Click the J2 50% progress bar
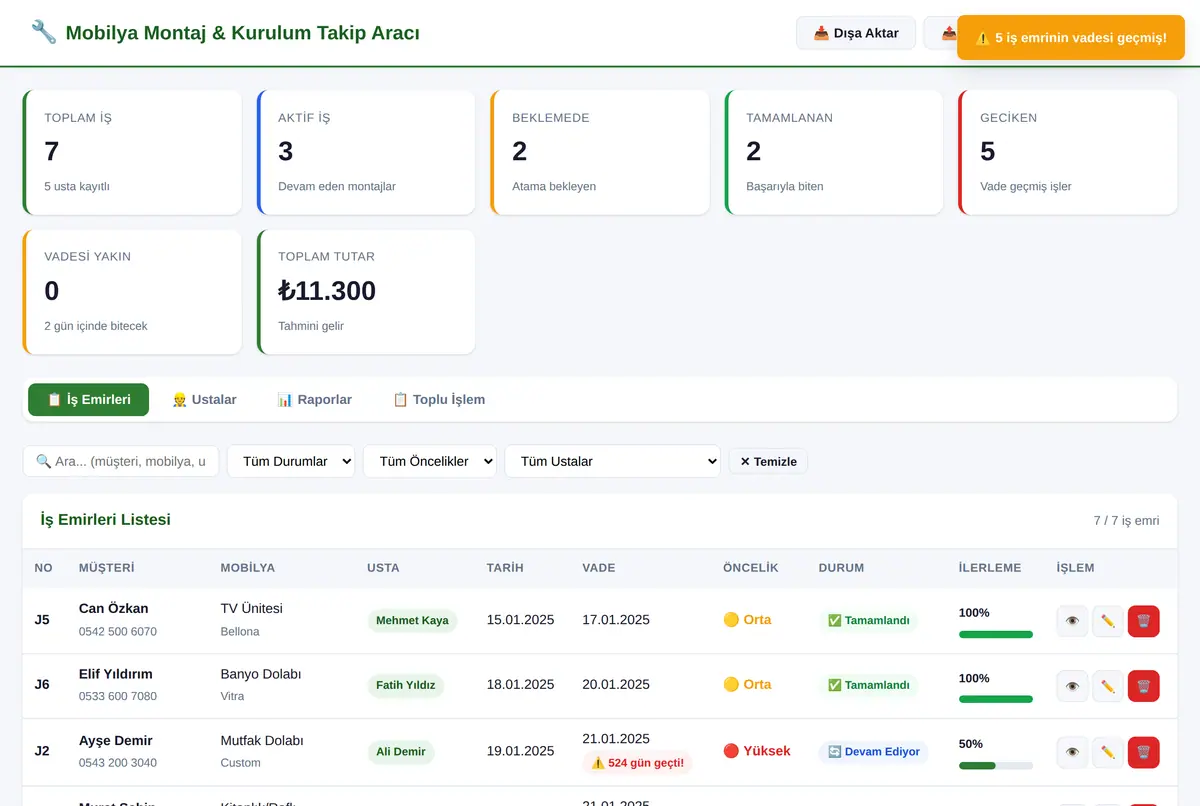Screen dimensions: 1200x806 point(996,765)
